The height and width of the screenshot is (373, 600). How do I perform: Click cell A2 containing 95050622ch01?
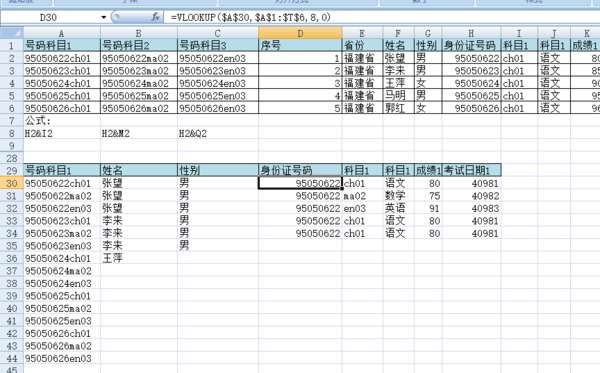[x=62, y=58]
